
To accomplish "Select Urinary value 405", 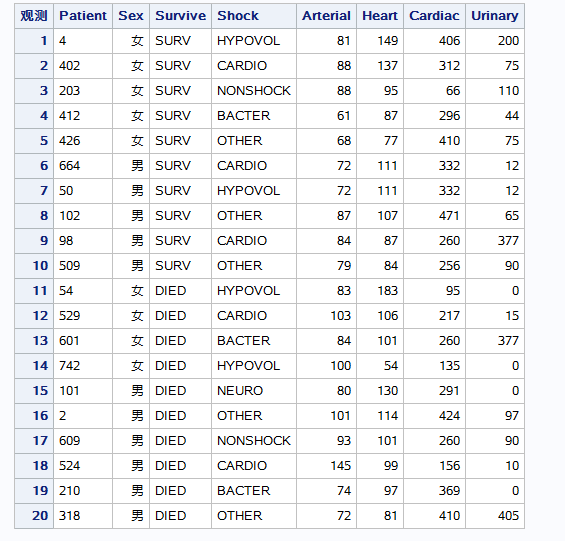I will (x=495, y=516).
